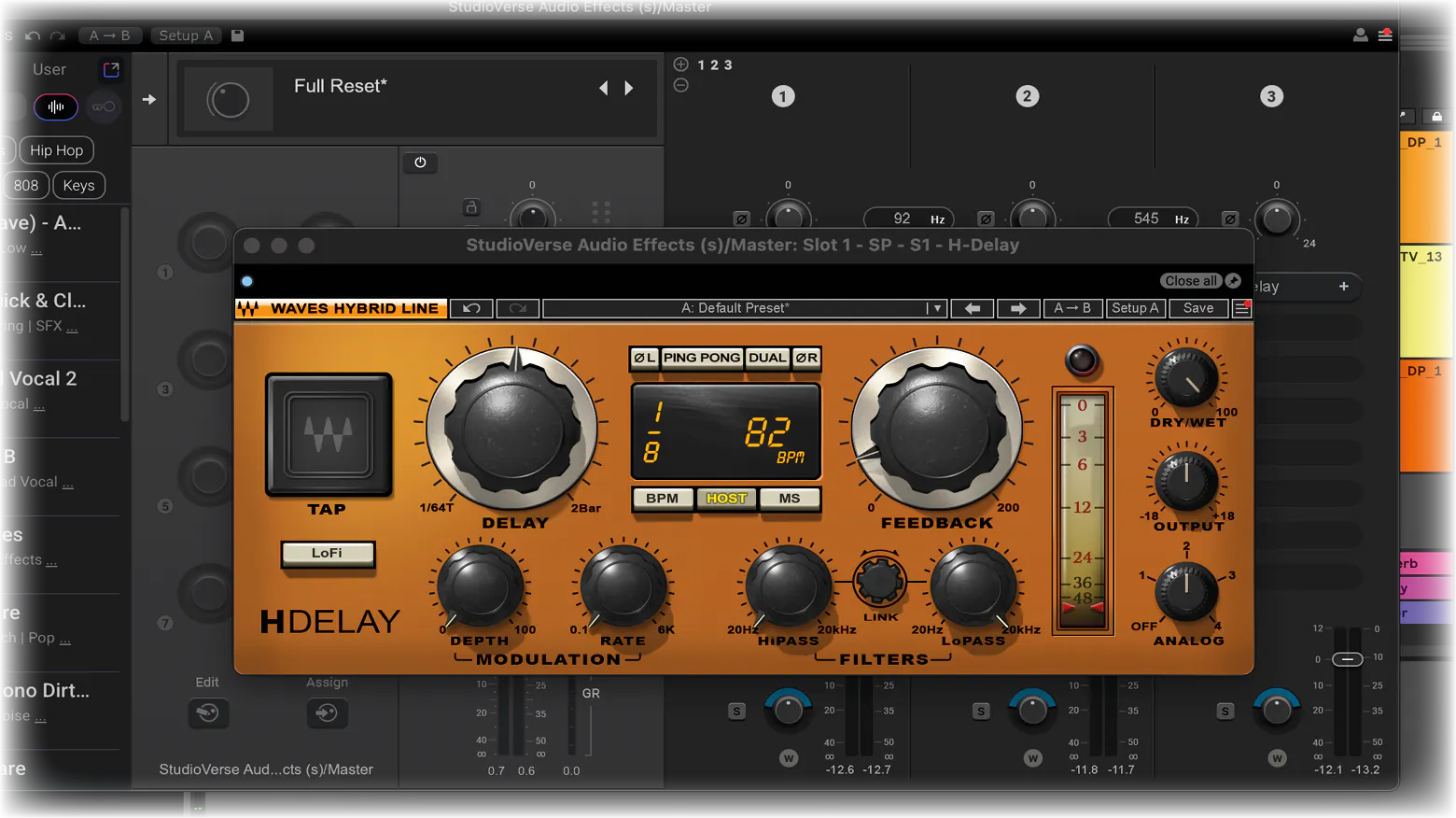Image resolution: width=1456 pixels, height=818 pixels.
Task: Click the pin icon beside Close all
Action: (x=1233, y=281)
